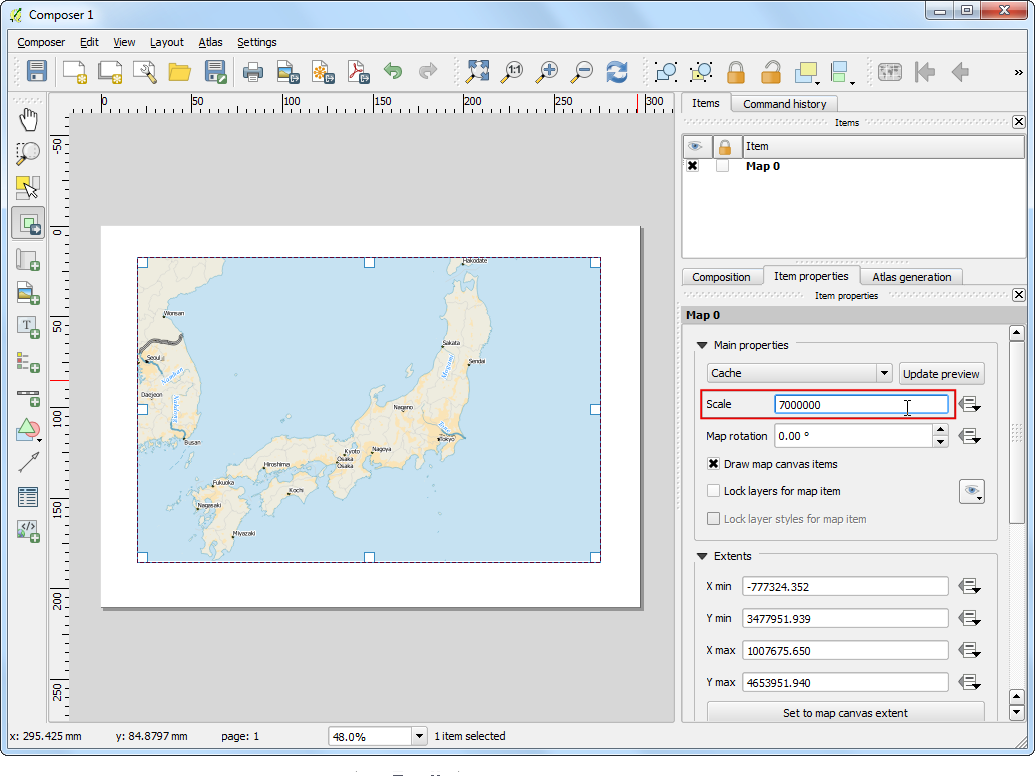Save project with the floppy disk icon
Image resolution: width=1035 pixels, height=776 pixels.
coord(37,72)
